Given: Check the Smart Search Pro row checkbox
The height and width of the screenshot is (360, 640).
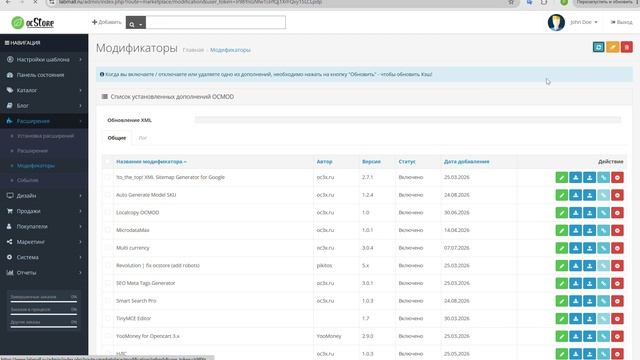Looking at the screenshot, I should pyautogui.click(x=108, y=301).
